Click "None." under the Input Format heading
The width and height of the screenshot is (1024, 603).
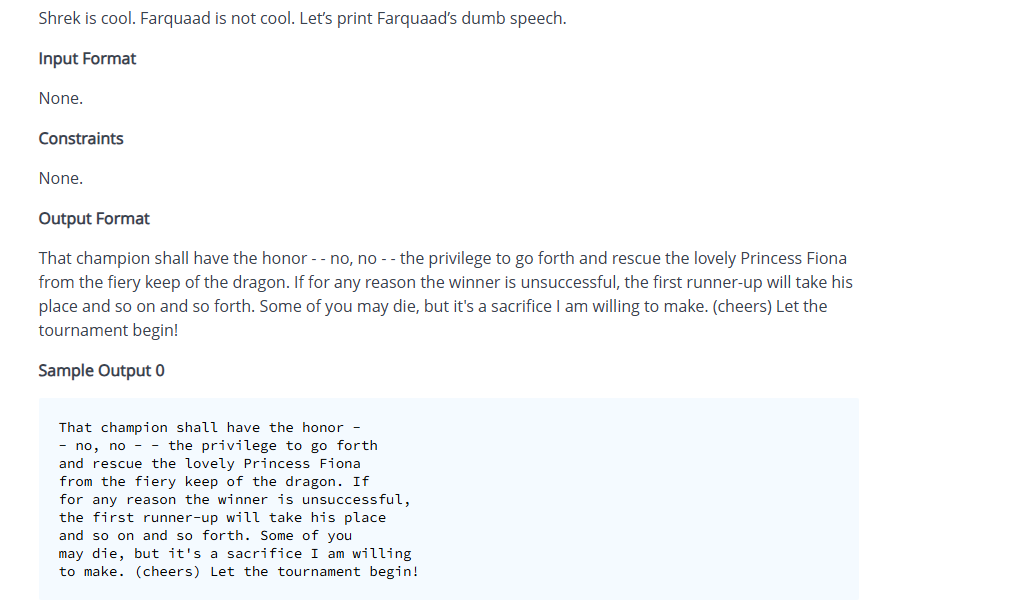(61, 98)
